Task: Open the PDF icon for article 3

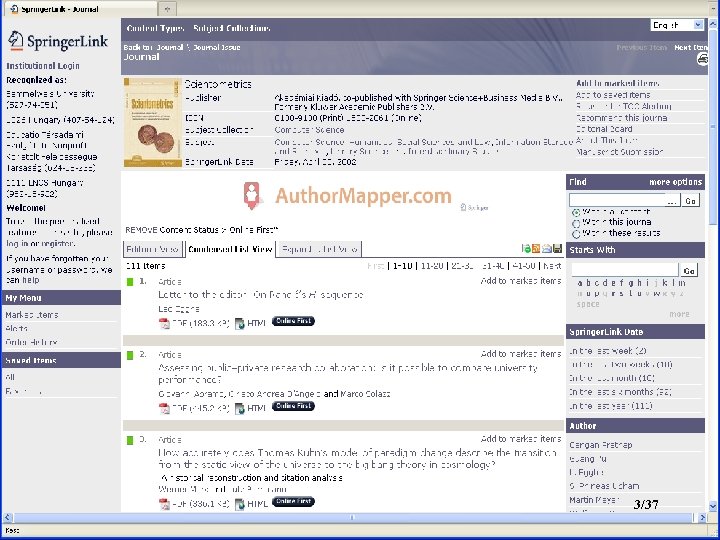Action: [x=164, y=504]
